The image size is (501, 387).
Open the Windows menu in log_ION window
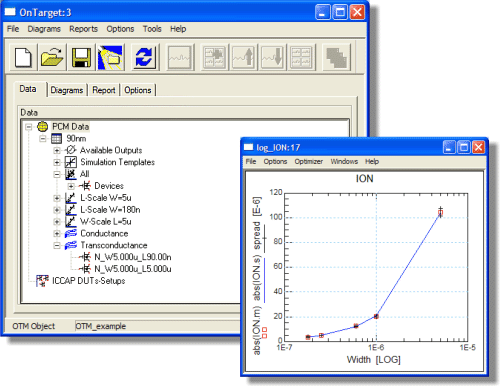pos(344,162)
